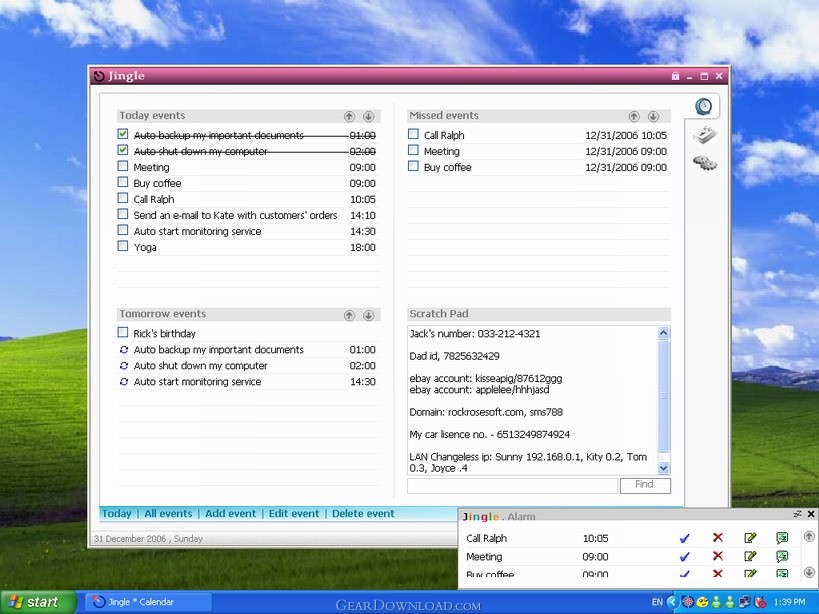Click the up arrow in Jingle Alarm popup
819x614 pixels.
pos(809,536)
